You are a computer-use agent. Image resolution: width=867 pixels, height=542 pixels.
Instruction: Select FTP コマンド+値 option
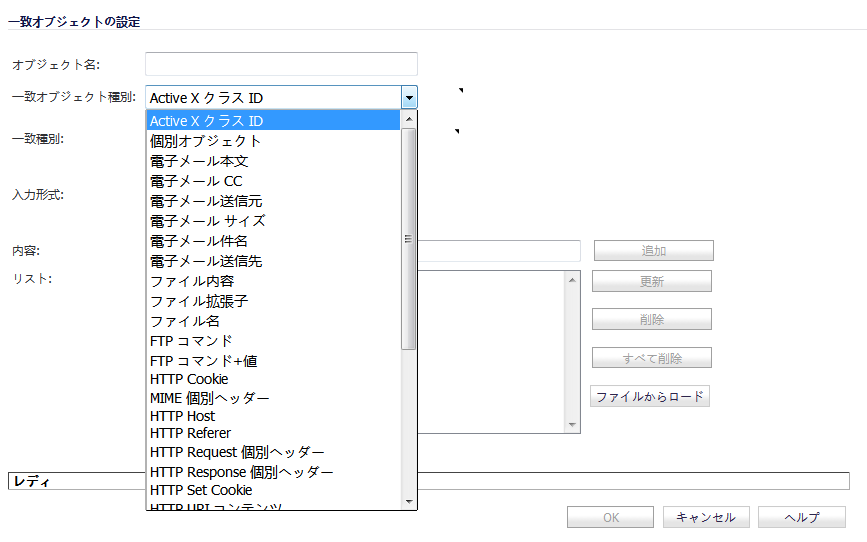pos(273,361)
